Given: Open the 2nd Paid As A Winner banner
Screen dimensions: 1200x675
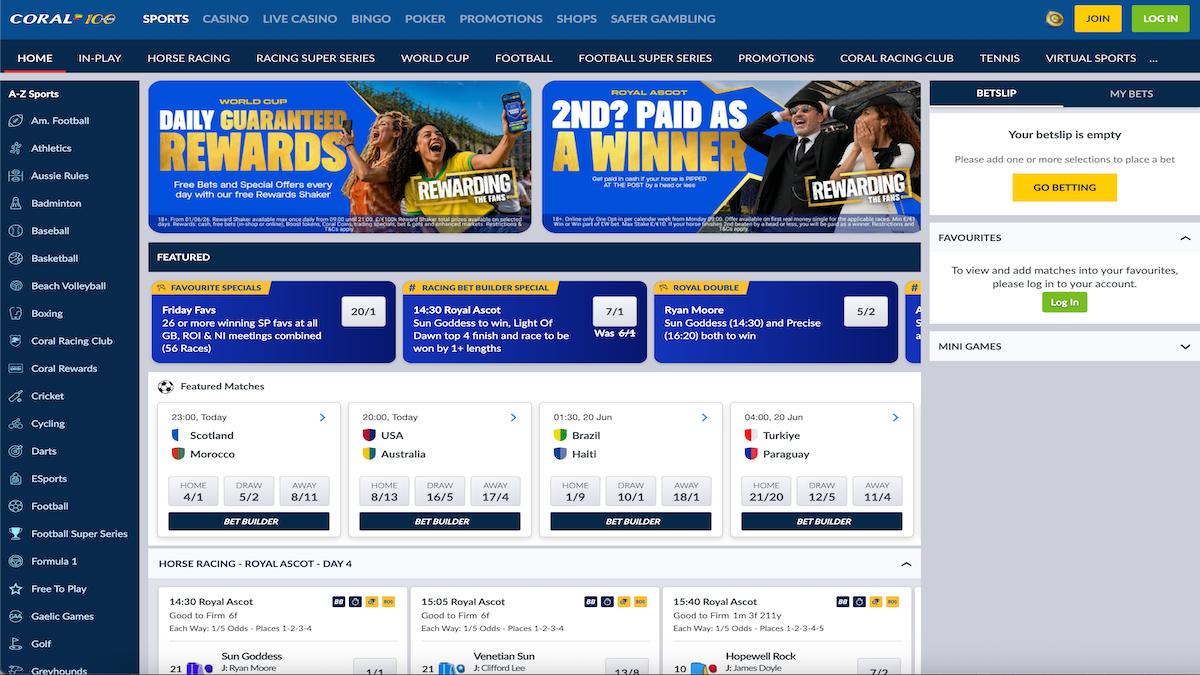Looking at the screenshot, I should (x=732, y=155).
